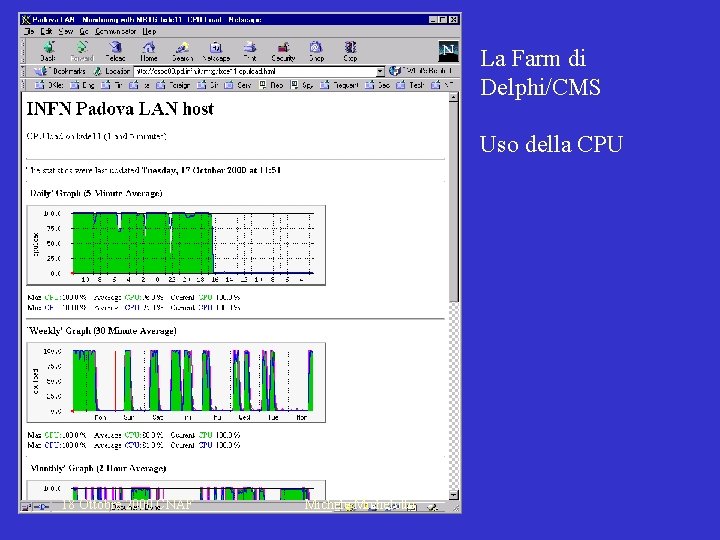
Task: Click the Location page-proxy icon
Action: coord(97,71)
